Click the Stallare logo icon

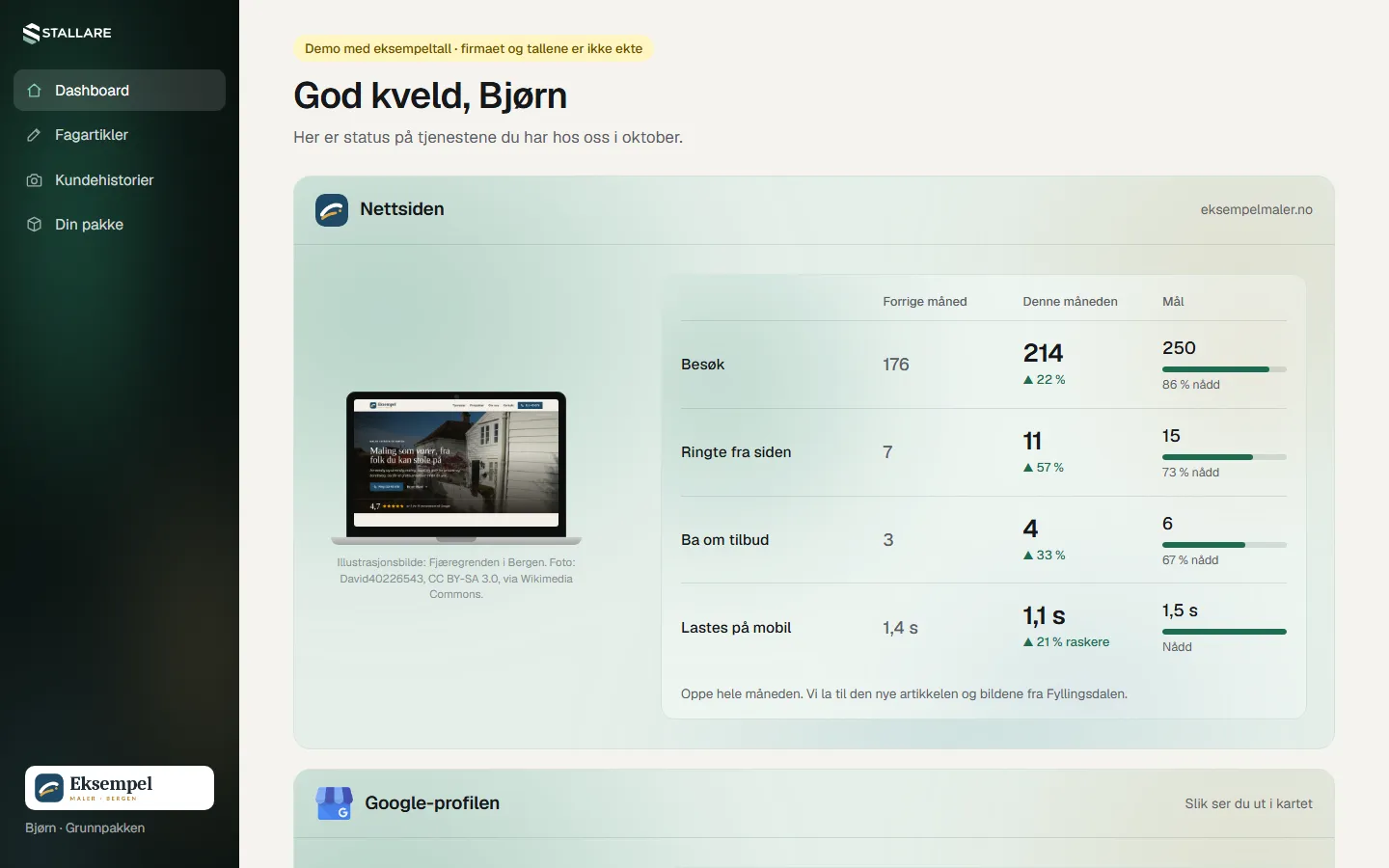tap(31, 34)
